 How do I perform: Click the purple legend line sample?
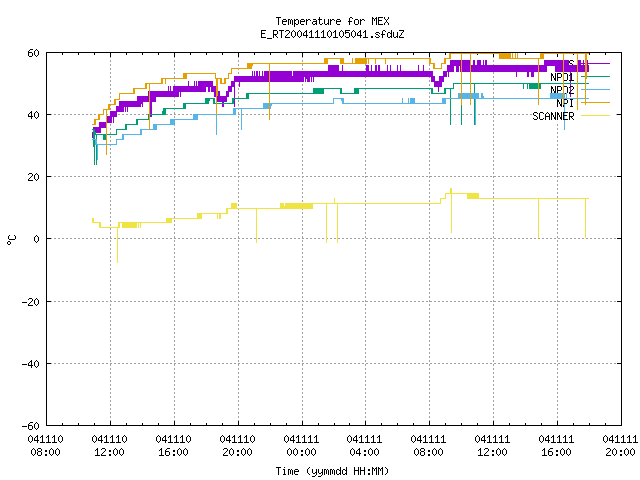point(596,64)
